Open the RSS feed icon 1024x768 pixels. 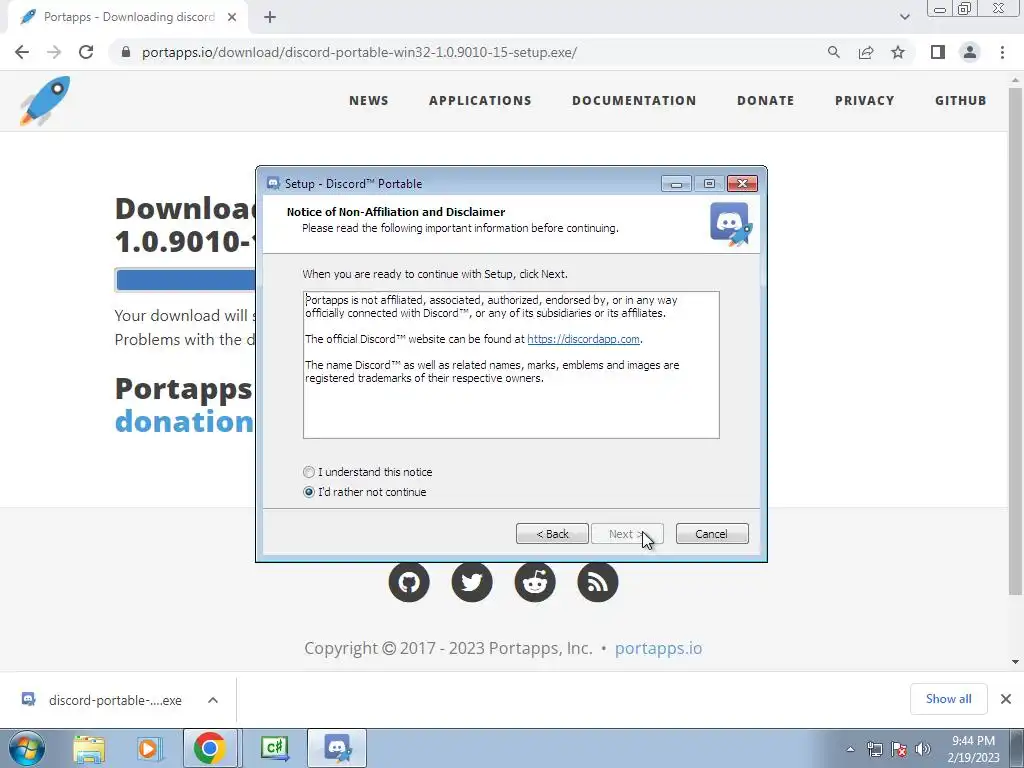pyautogui.click(x=598, y=582)
